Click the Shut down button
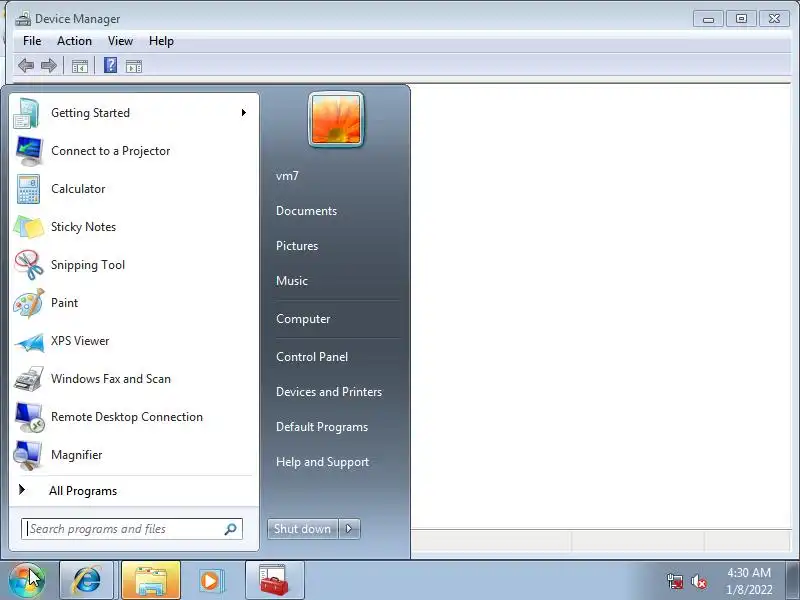The width and height of the screenshot is (800, 600). (303, 529)
